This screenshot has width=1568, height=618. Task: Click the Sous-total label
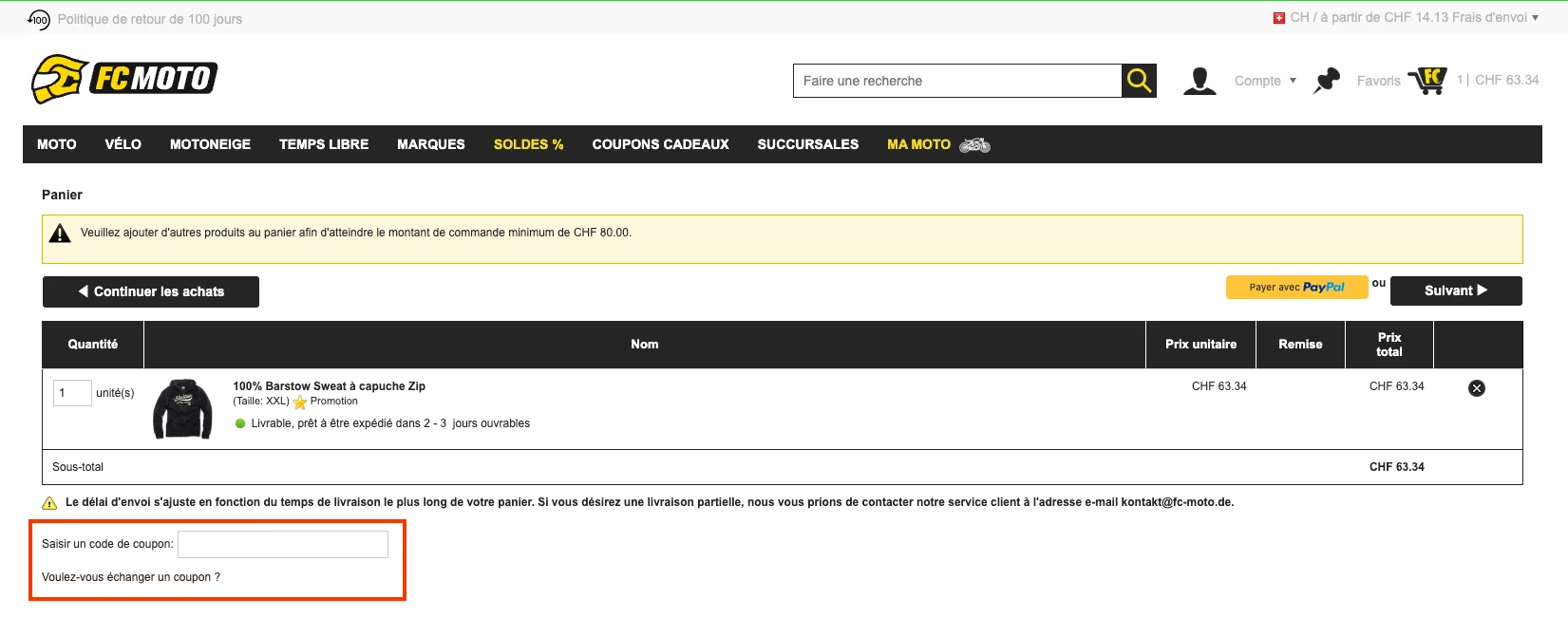pos(78,467)
